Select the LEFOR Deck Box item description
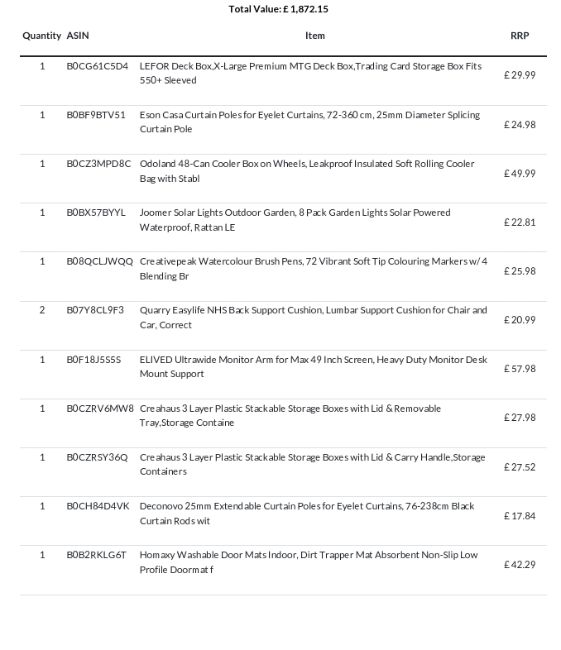Screen dimensions: 561x650 (311, 73)
